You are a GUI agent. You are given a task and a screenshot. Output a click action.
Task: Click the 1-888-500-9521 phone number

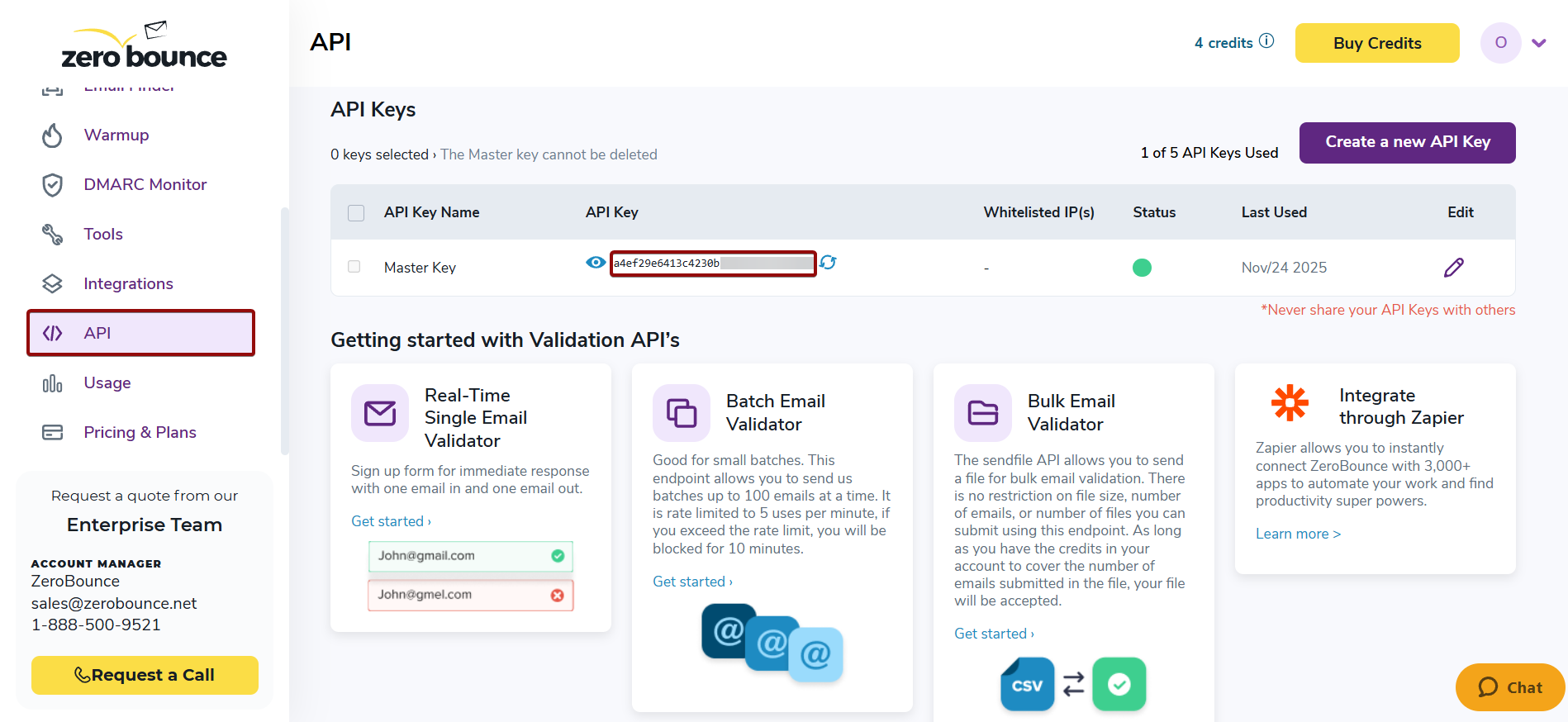tap(96, 625)
